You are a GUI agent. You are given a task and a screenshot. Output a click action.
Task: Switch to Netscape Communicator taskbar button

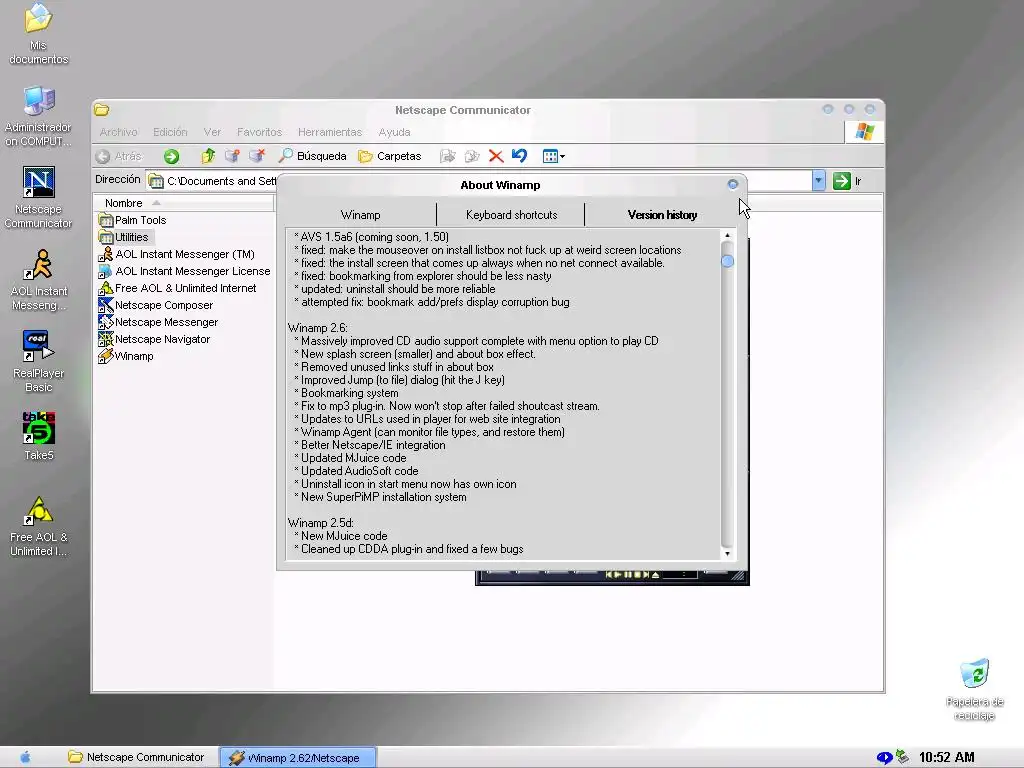[137, 757]
